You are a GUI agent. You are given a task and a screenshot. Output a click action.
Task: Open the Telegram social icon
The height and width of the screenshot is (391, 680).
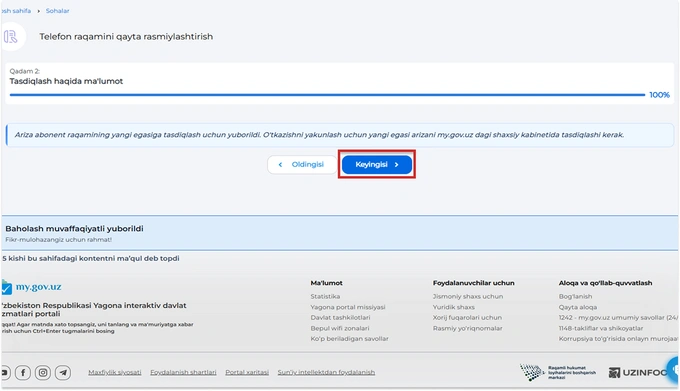tap(63, 372)
